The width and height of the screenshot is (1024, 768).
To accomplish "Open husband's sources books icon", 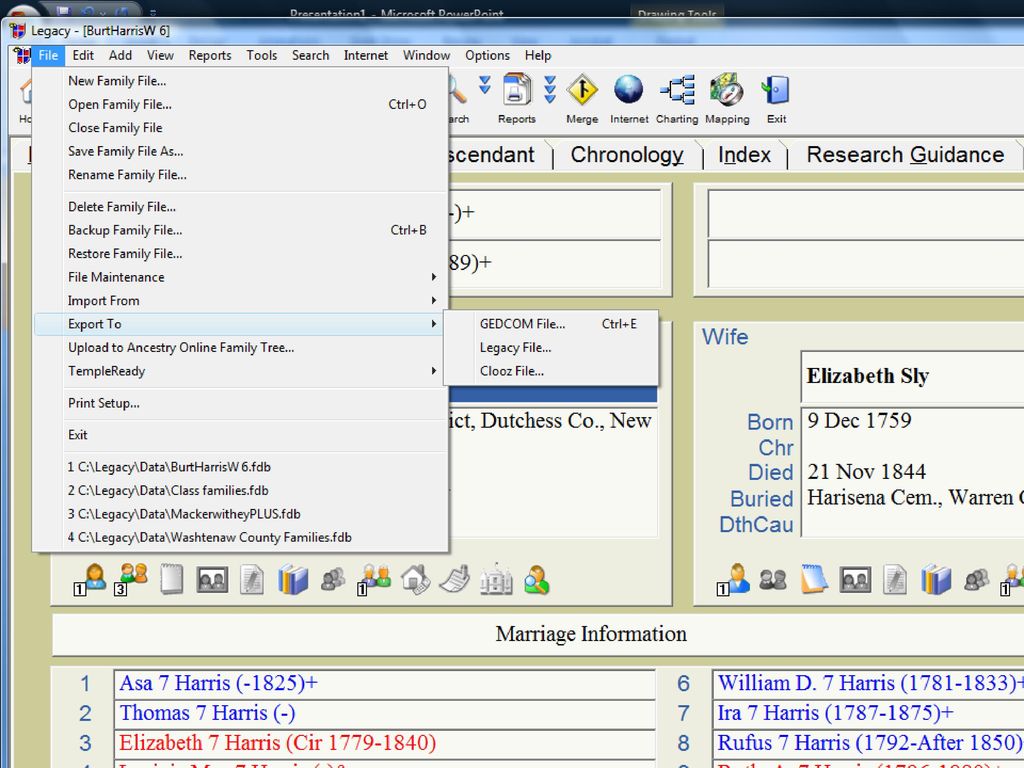I will [x=293, y=580].
